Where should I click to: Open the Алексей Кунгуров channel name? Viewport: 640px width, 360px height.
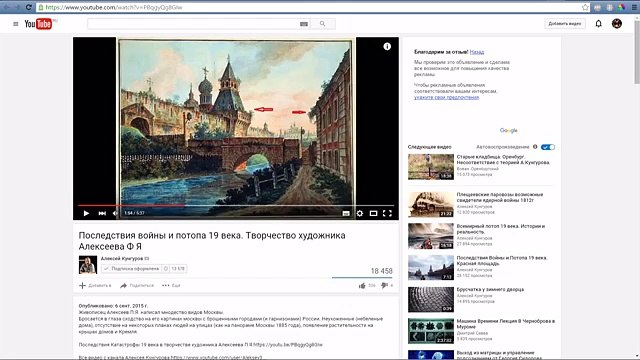(x=122, y=258)
